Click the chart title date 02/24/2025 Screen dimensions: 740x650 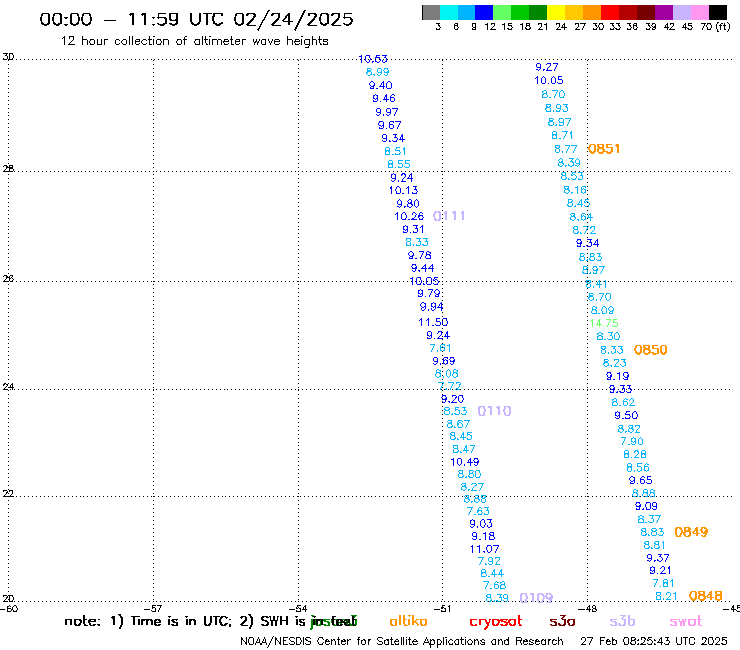point(293,19)
